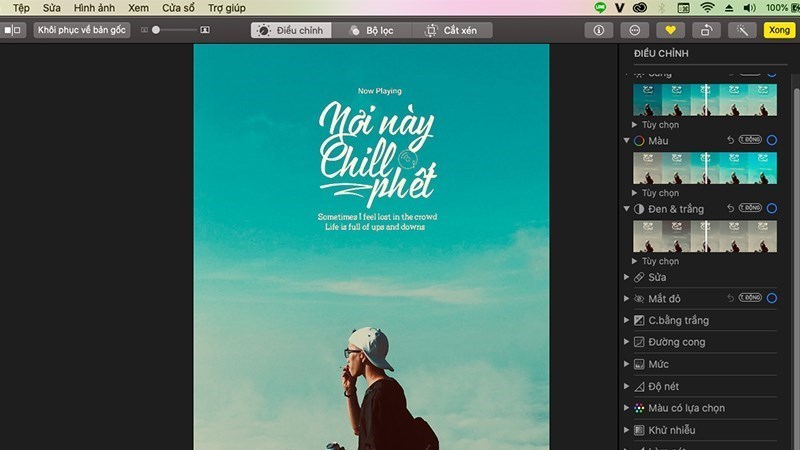
Task: Click the yellow Xong button
Action: [x=779, y=30]
